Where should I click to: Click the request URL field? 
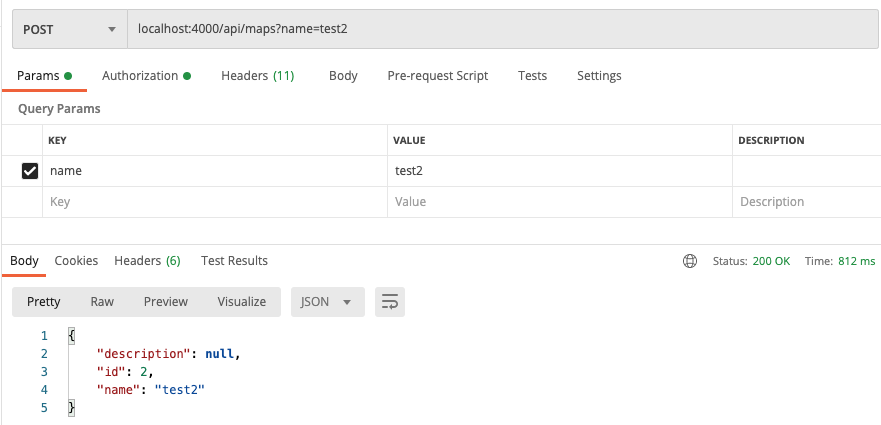point(503,29)
